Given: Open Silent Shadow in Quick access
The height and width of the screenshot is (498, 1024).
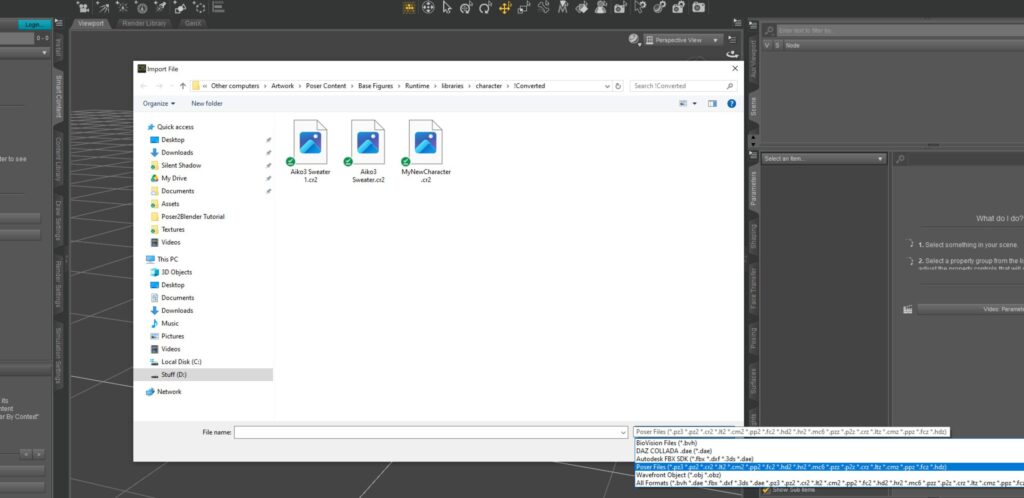Looking at the screenshot, I should pyautogui.click(x=181, y=165).
